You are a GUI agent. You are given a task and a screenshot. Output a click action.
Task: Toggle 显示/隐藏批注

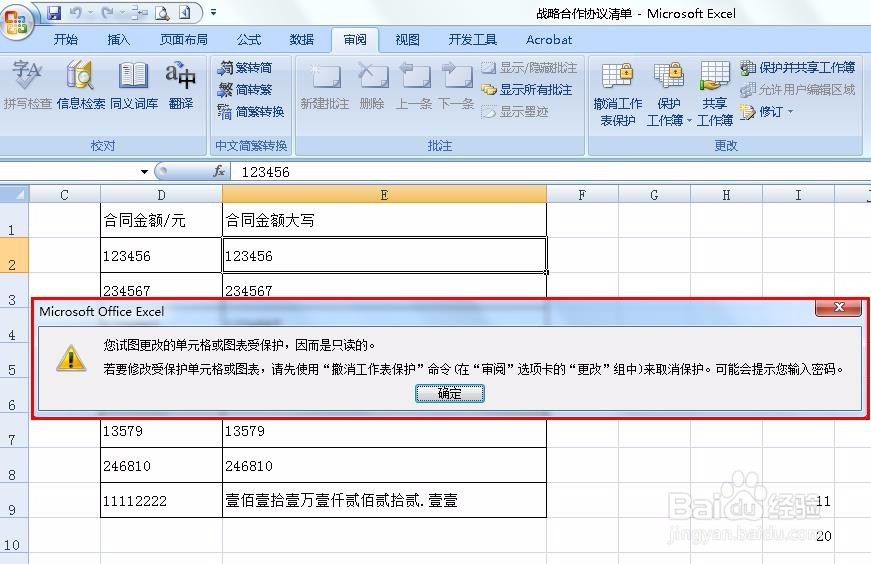[x=529, y=68]
